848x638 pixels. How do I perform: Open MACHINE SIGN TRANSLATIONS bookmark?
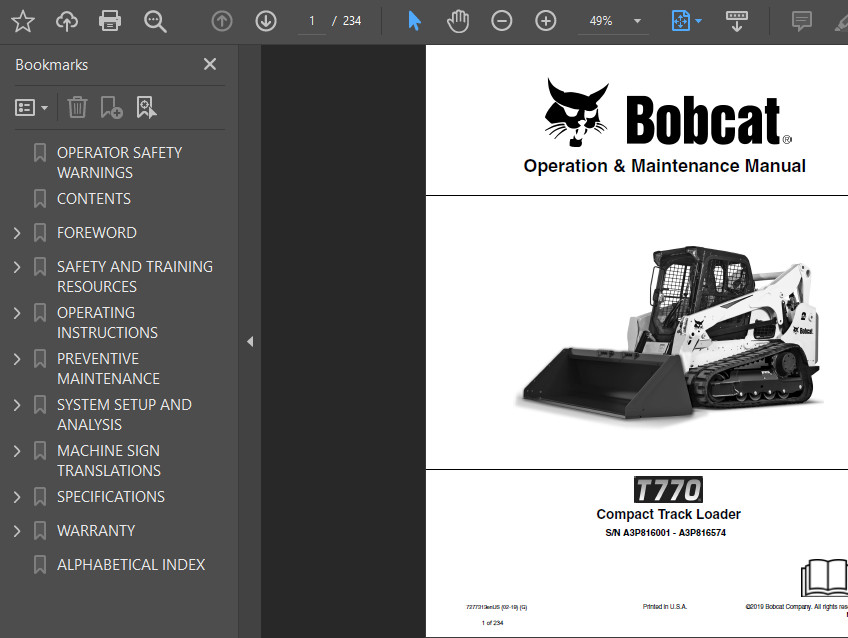[x=109, y=460]
